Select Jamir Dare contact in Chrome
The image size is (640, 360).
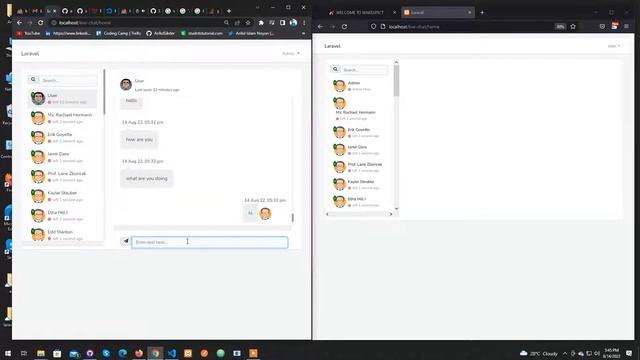pos(63,157)
